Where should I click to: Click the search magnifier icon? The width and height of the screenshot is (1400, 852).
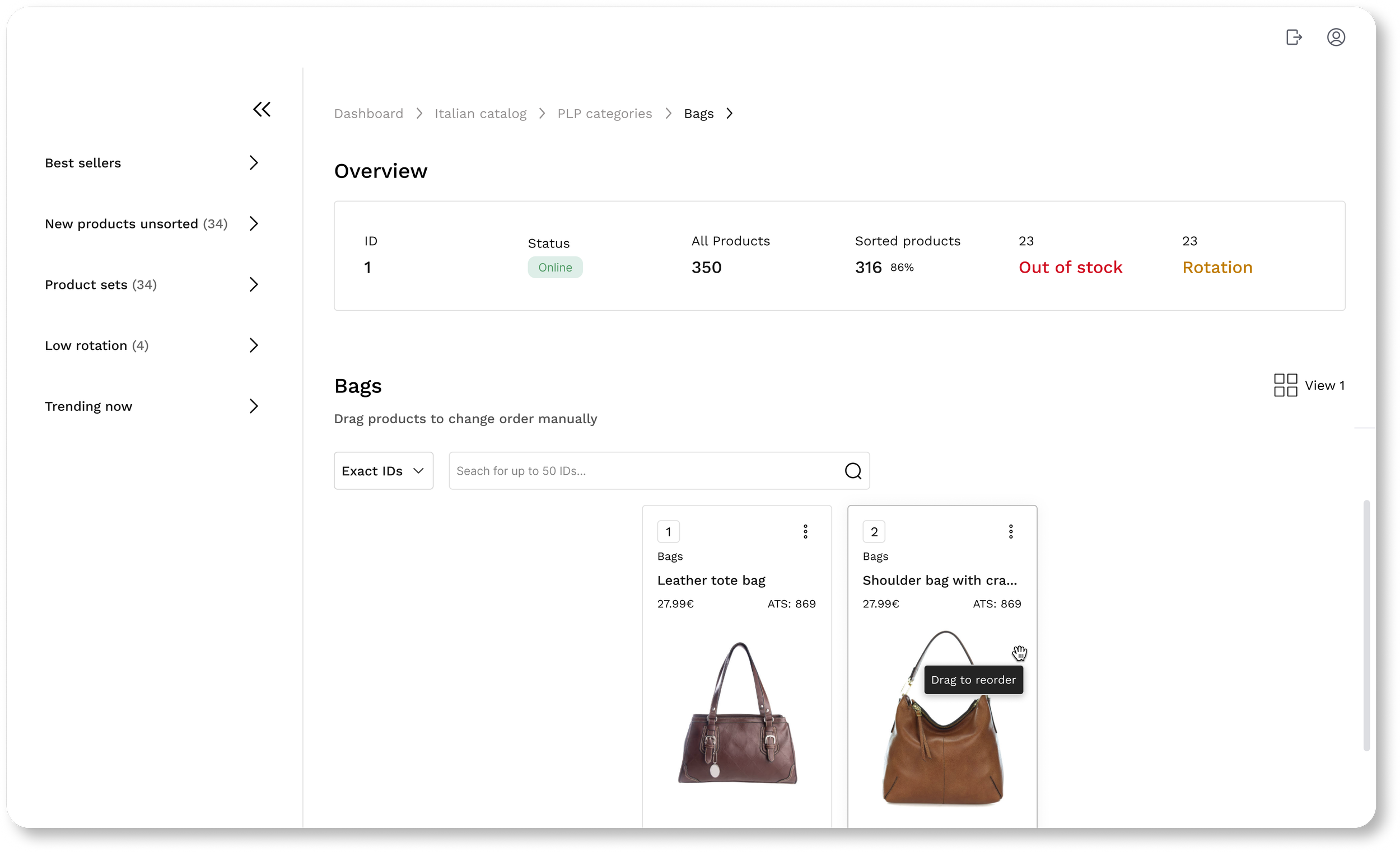tap(852, 471)
